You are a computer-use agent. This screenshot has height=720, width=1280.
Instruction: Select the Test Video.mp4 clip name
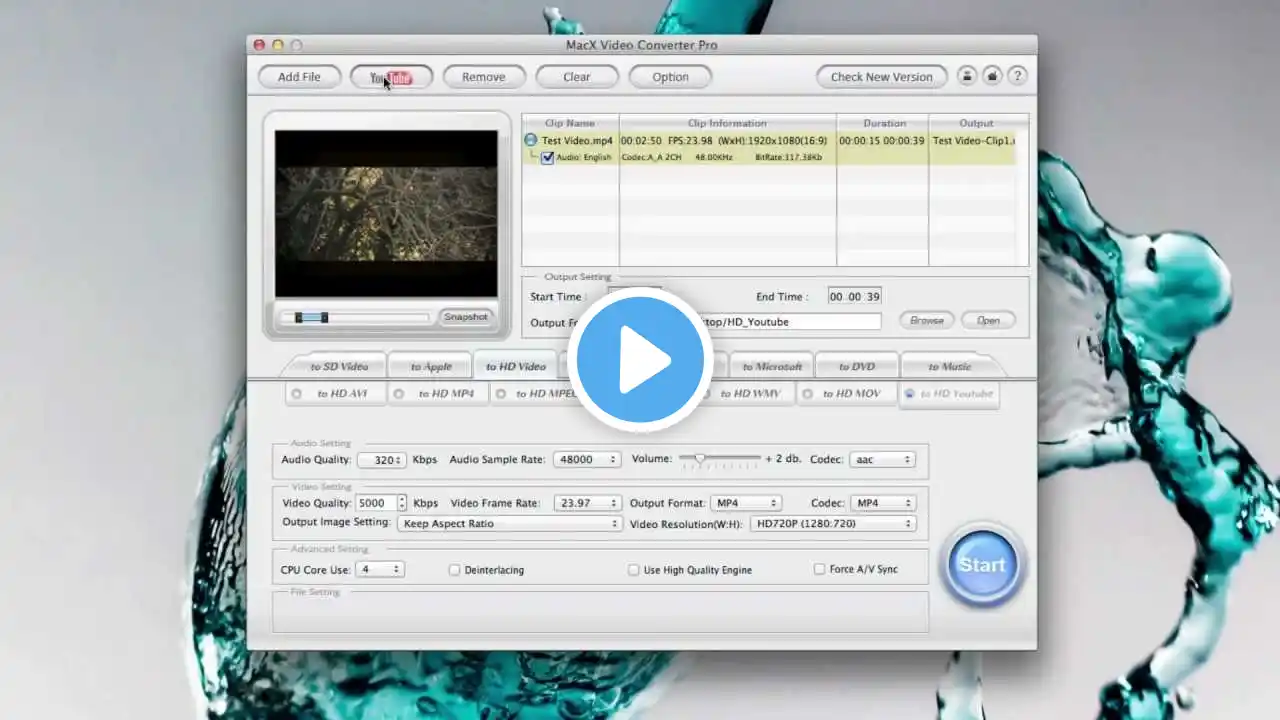pyautogui.click(x=577, y=141)
